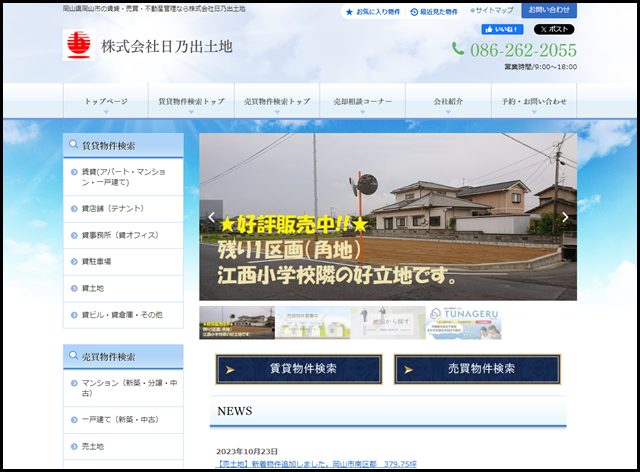Click arrow icon on 売買物件検索 banner button
The image size is (640, 472).
point(409,370)
